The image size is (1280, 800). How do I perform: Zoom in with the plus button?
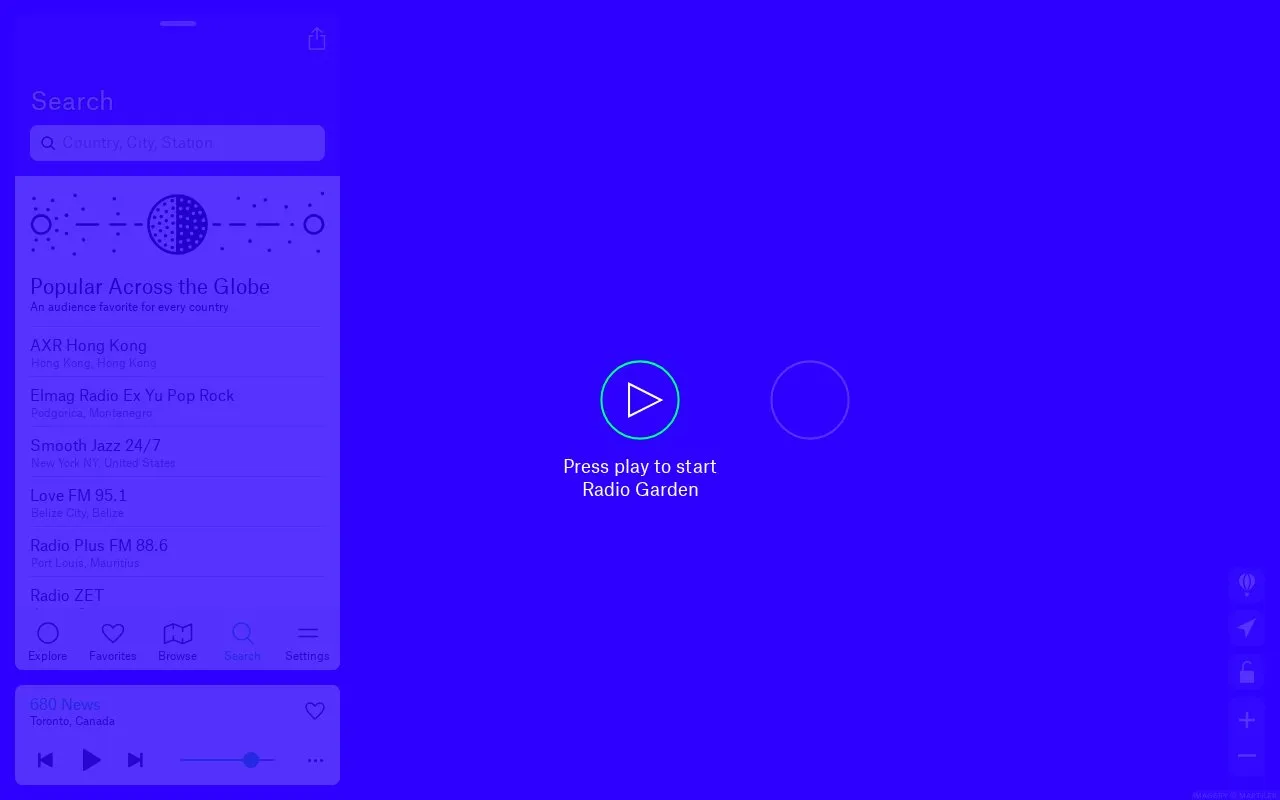coord(1247,720)
